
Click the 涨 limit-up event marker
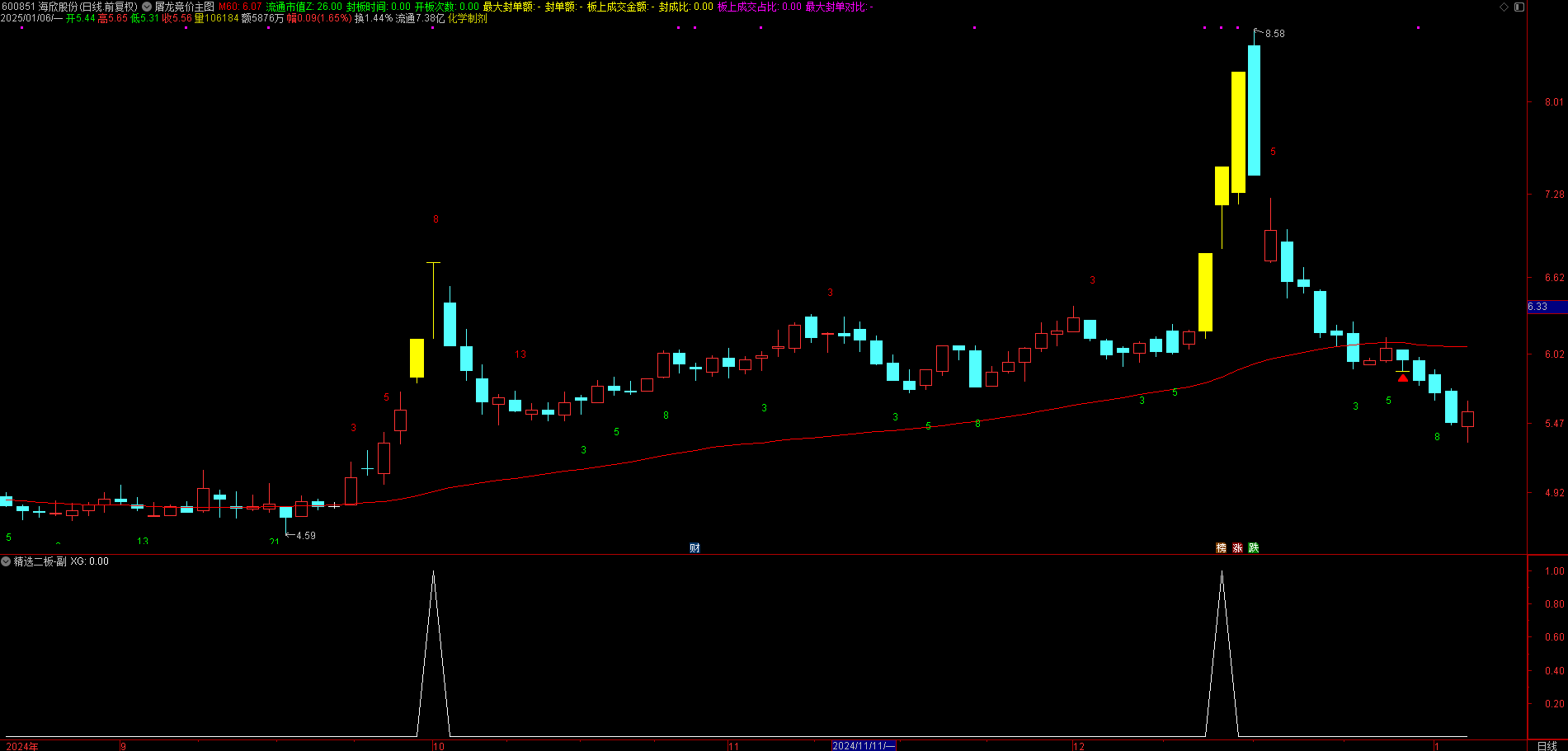1237,548
